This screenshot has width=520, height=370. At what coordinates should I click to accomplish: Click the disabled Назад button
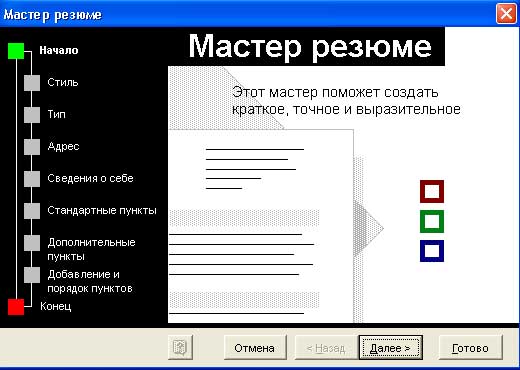click(x=326, y=348)
